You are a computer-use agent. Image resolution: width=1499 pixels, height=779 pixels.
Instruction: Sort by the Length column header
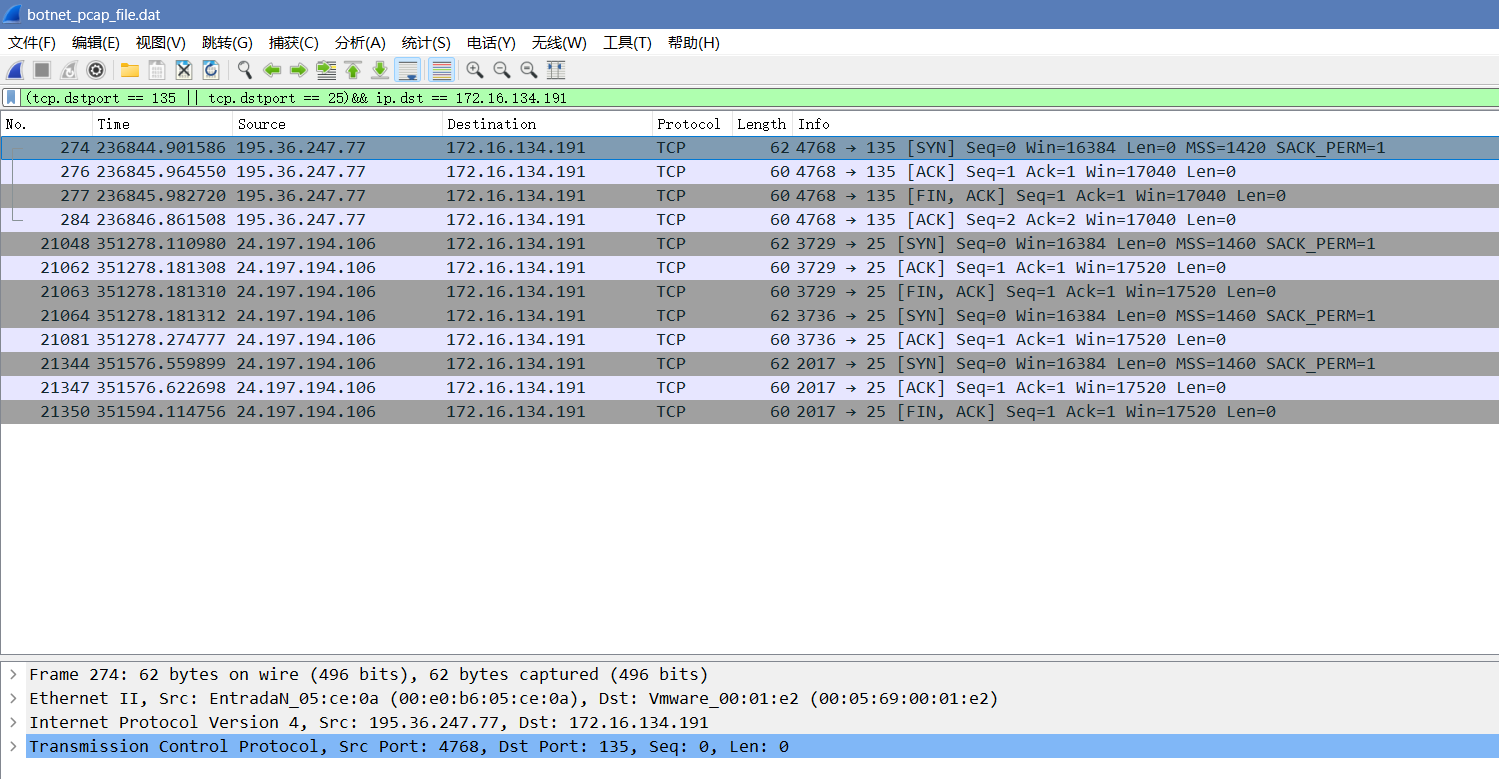click(763, 124)
